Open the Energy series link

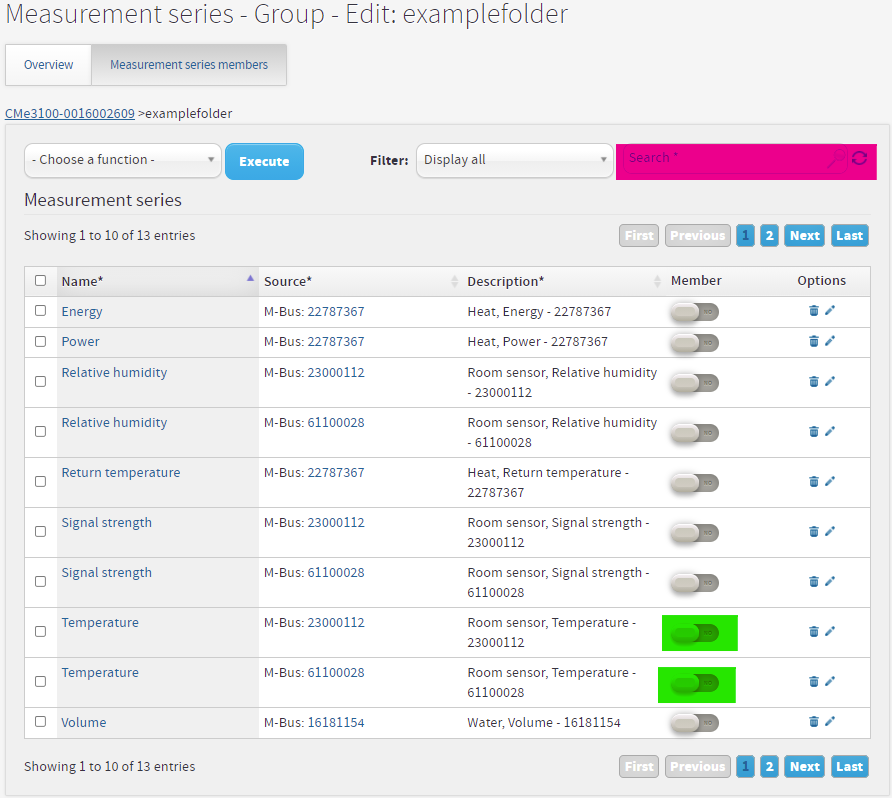click(x=82, y=312)
